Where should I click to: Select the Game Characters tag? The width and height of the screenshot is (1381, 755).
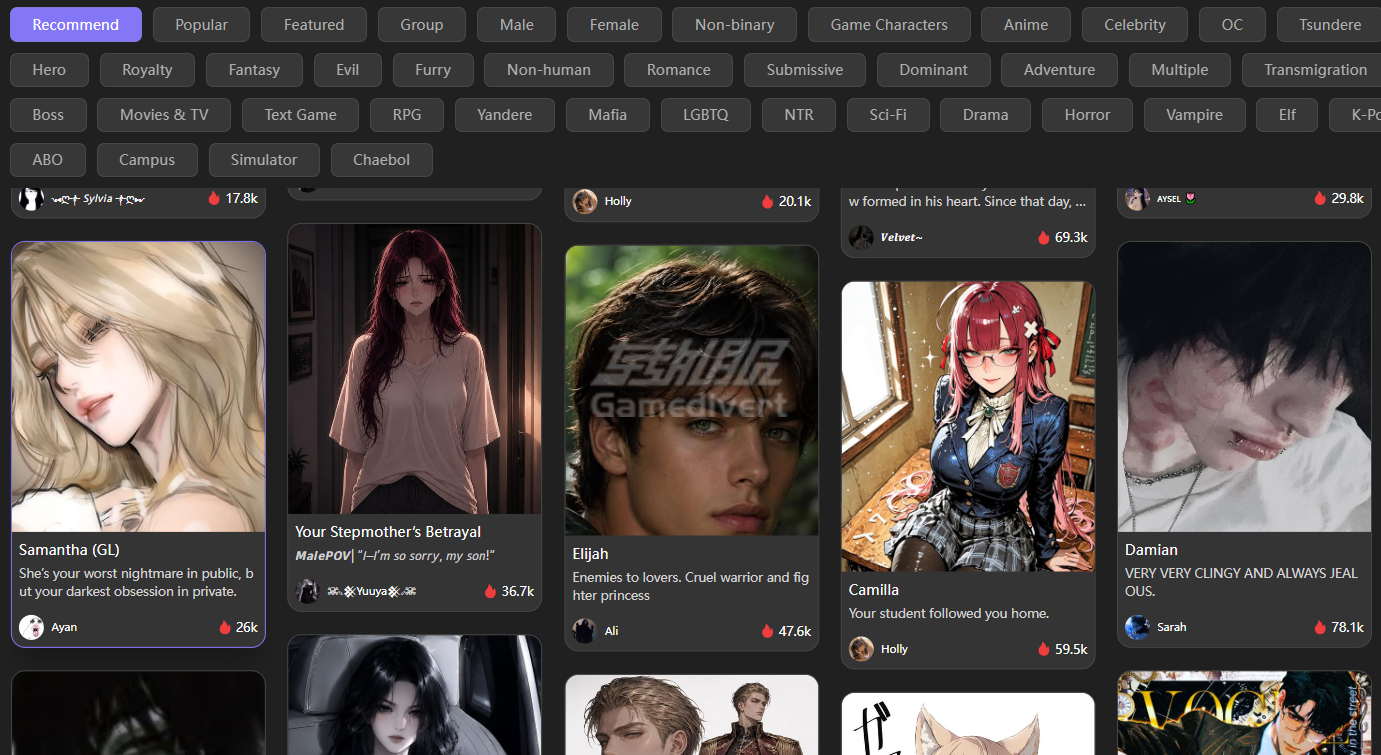(x=889, y=24)
